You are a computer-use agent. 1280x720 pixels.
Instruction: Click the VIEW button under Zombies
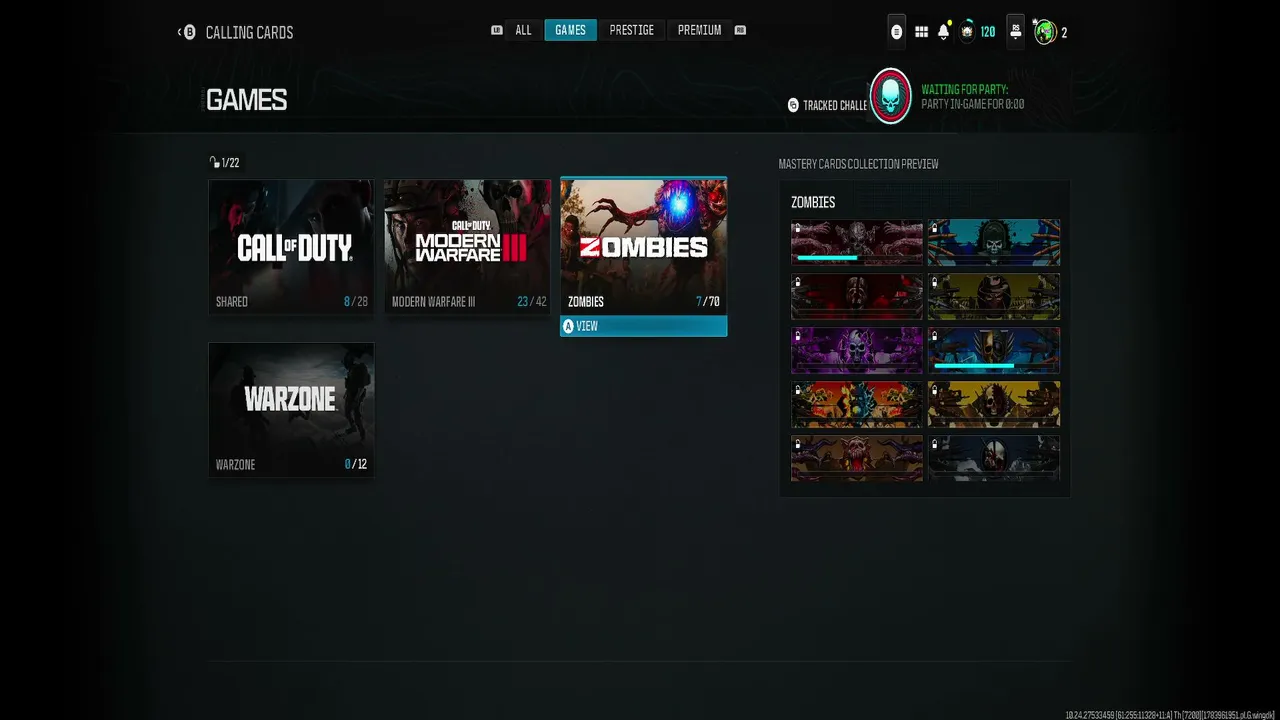click(643, 326)
